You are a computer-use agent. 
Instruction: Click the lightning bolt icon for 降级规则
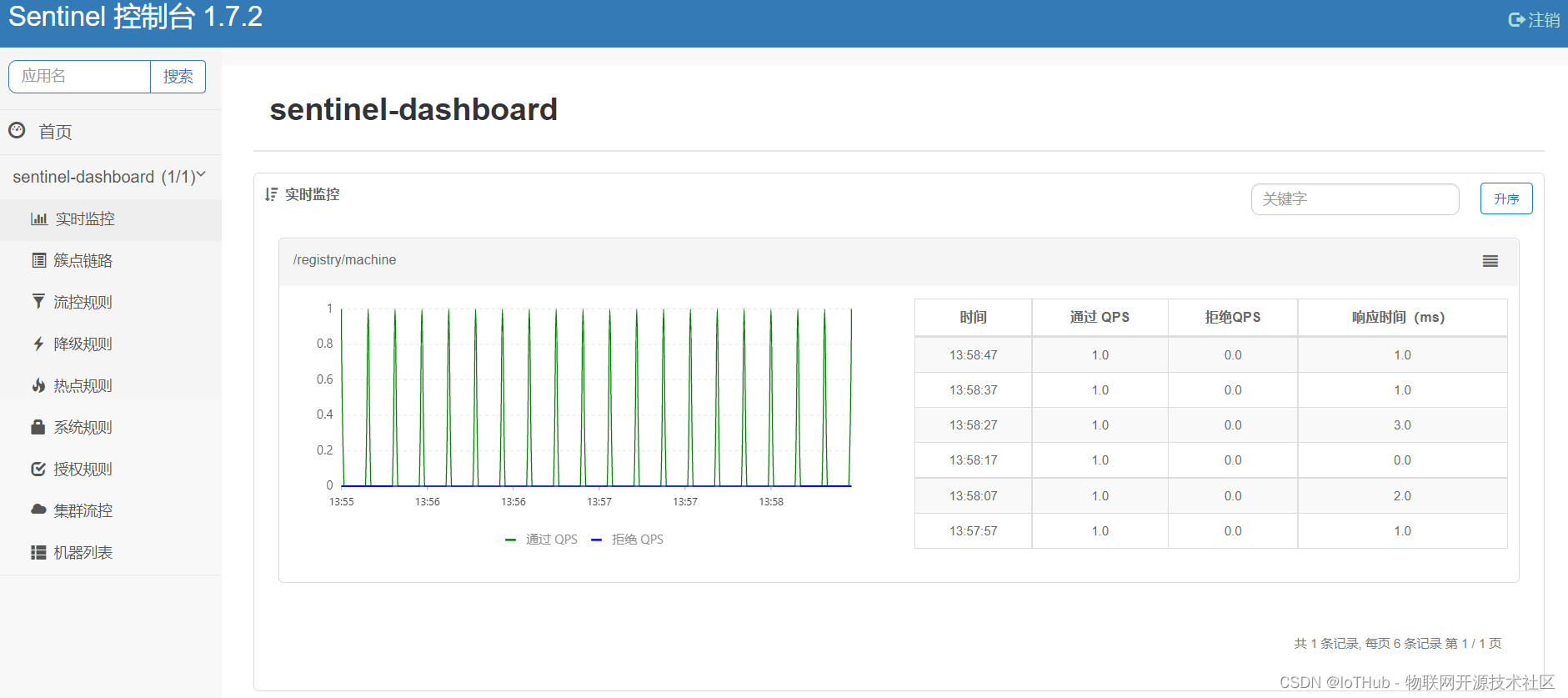point(38,344)
